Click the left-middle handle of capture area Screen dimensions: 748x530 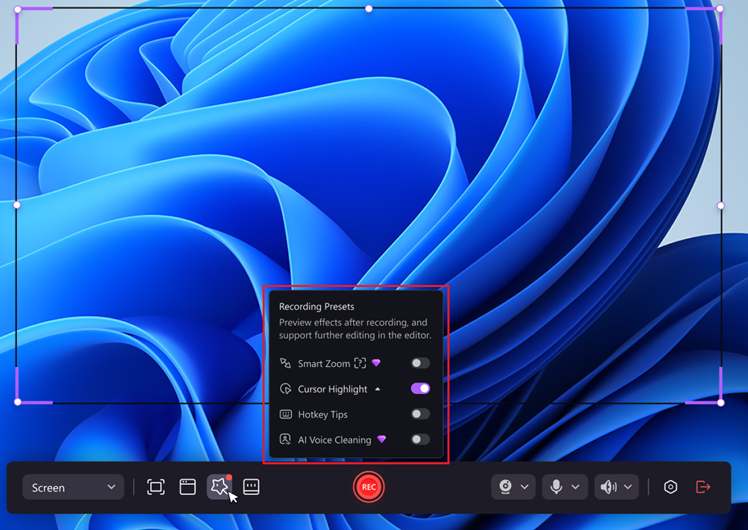[17, 205]
